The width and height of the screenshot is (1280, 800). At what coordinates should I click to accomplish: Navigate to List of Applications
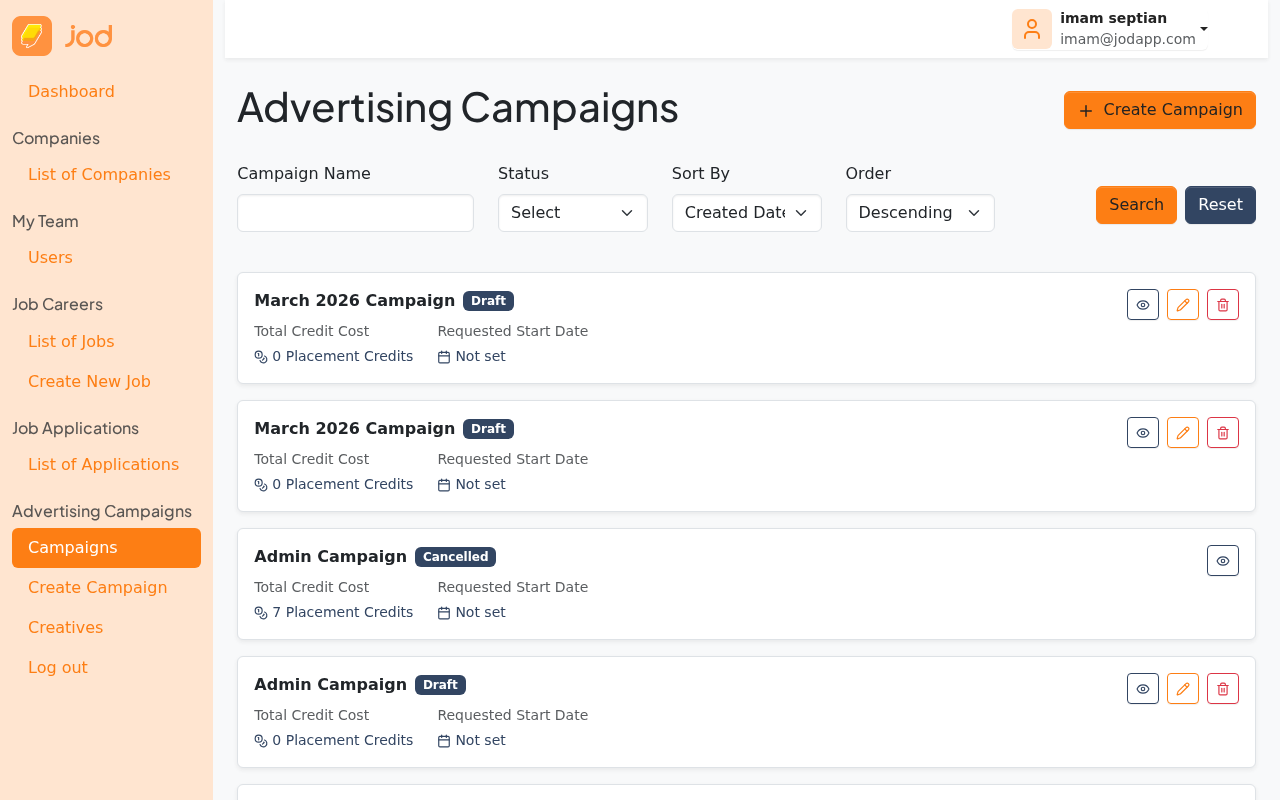(103, 464)
